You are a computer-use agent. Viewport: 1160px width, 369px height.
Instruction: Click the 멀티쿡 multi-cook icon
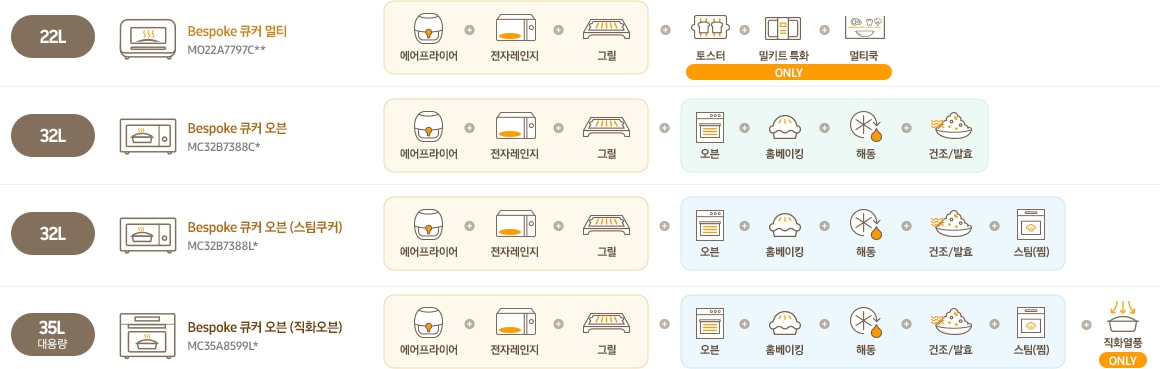click(865, 28)
